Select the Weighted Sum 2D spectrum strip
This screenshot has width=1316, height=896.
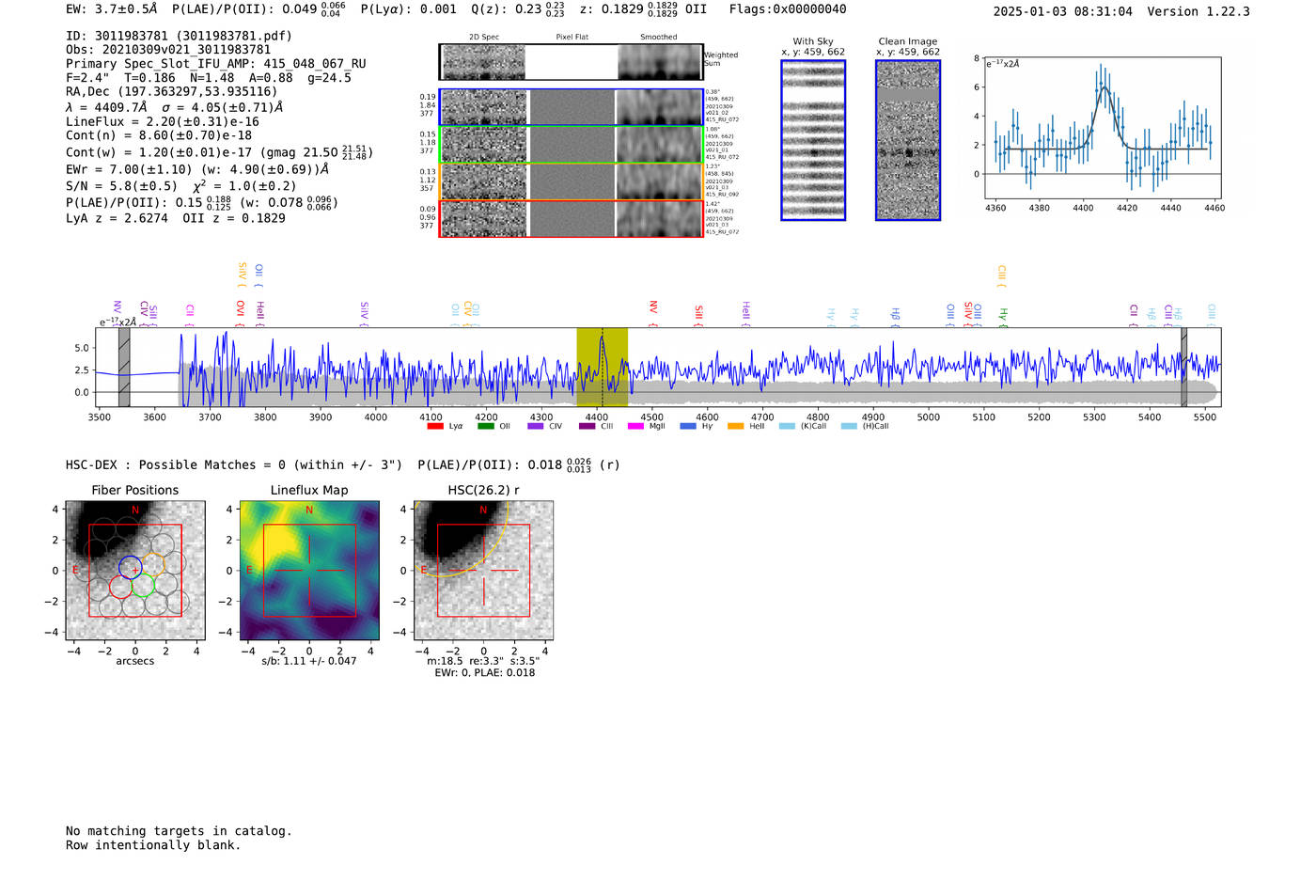pos(572,62)
